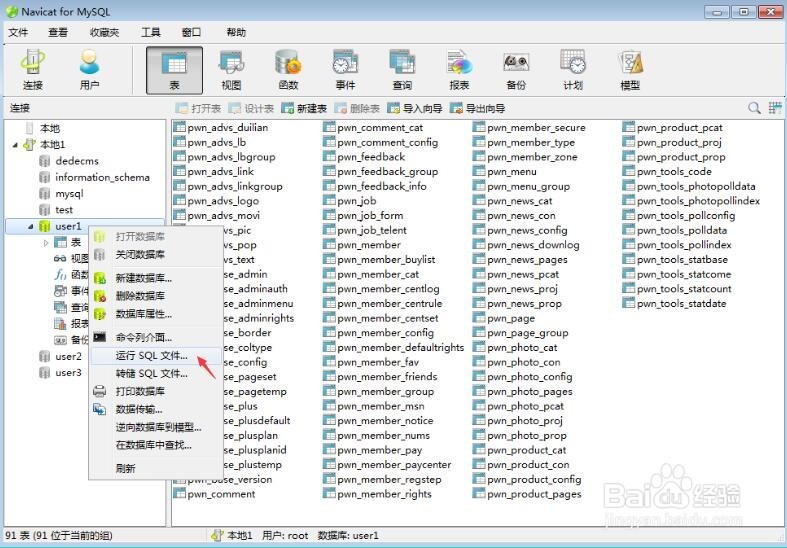
Task: Choose 转储 SQL 文件... from context menu
Action: pos(156,374)
